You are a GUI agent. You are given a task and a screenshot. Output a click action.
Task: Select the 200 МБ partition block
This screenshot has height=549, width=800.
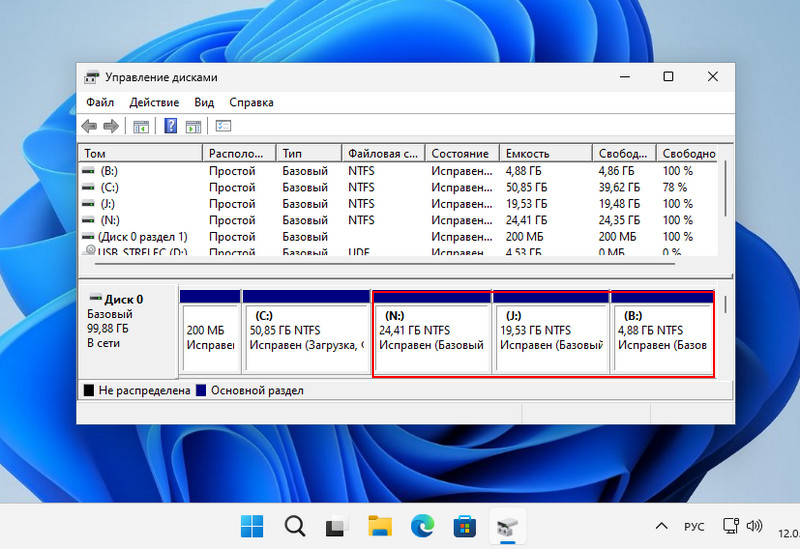coord(210,332)
